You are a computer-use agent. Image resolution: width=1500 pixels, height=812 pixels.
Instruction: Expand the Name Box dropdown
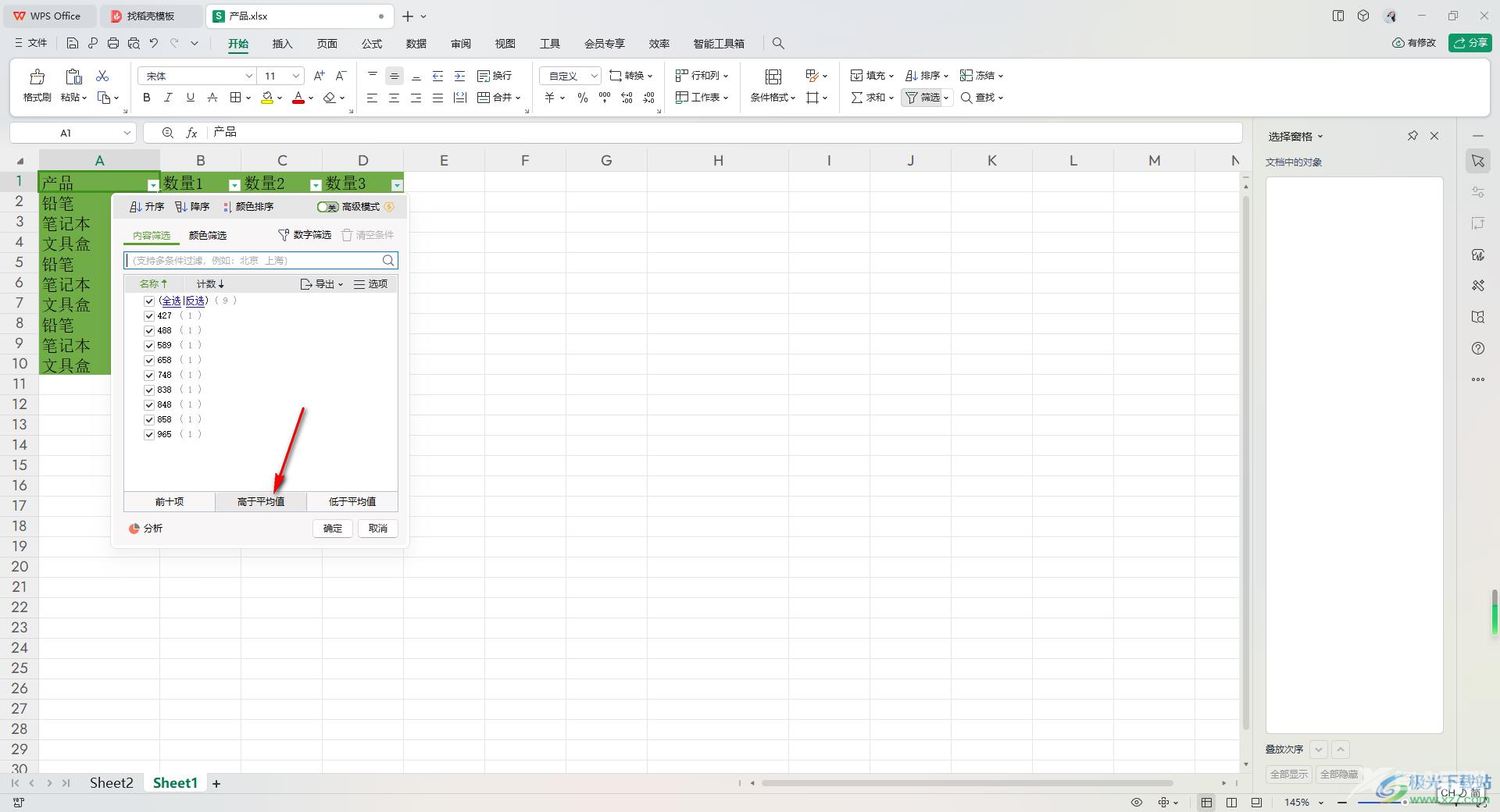click(127, 133)
